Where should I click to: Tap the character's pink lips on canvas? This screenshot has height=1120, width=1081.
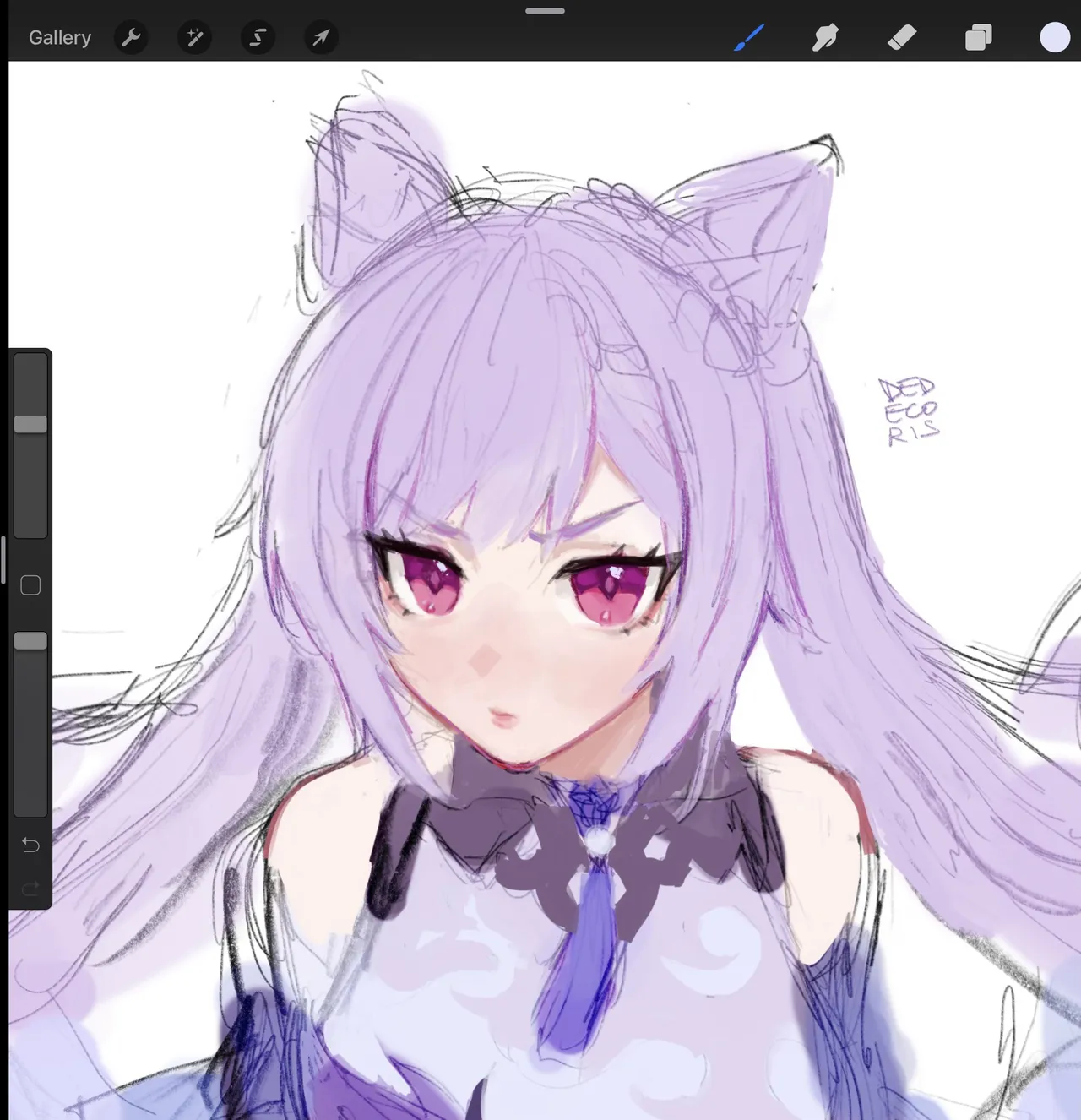[x=502, y=719]
